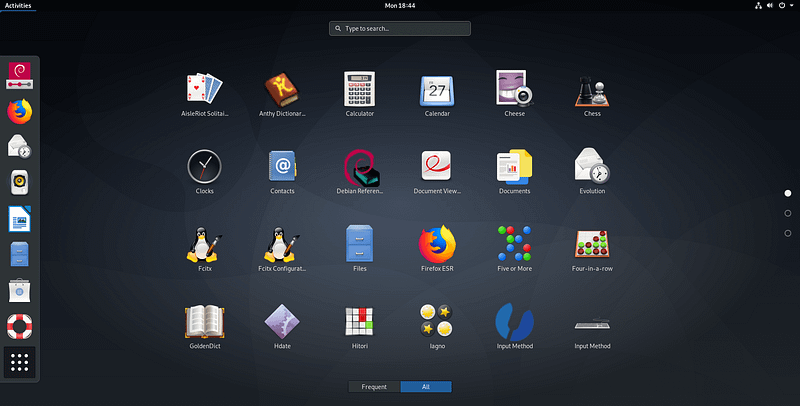This screenshot has height=406, width=800.
Task: Click the network icon in the top bar
Action: pyautogui.click(x=758, y=6)
